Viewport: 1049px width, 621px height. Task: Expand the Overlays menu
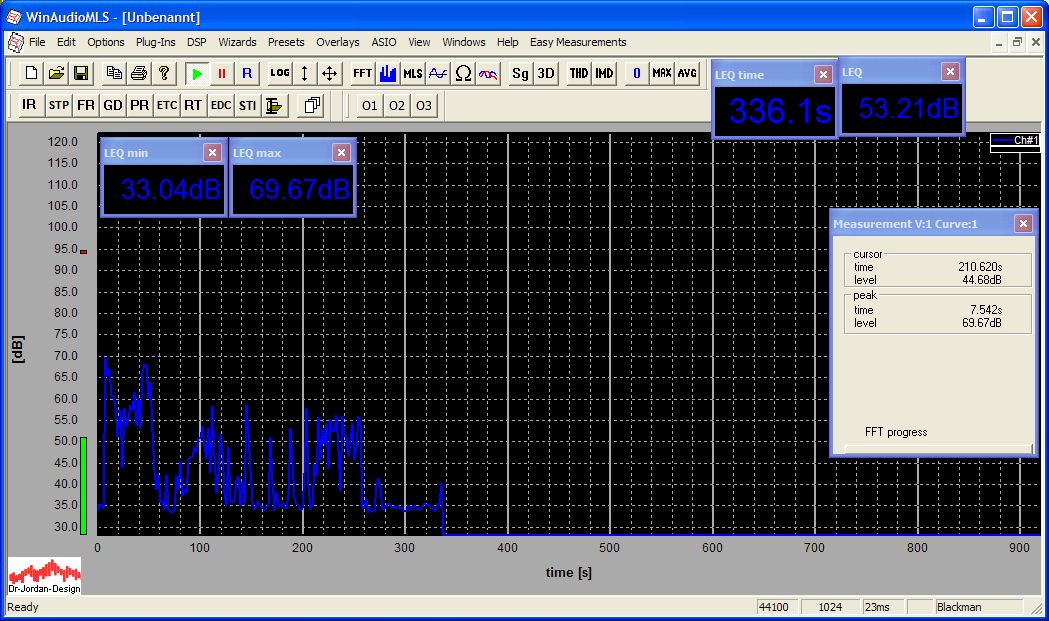337,42
